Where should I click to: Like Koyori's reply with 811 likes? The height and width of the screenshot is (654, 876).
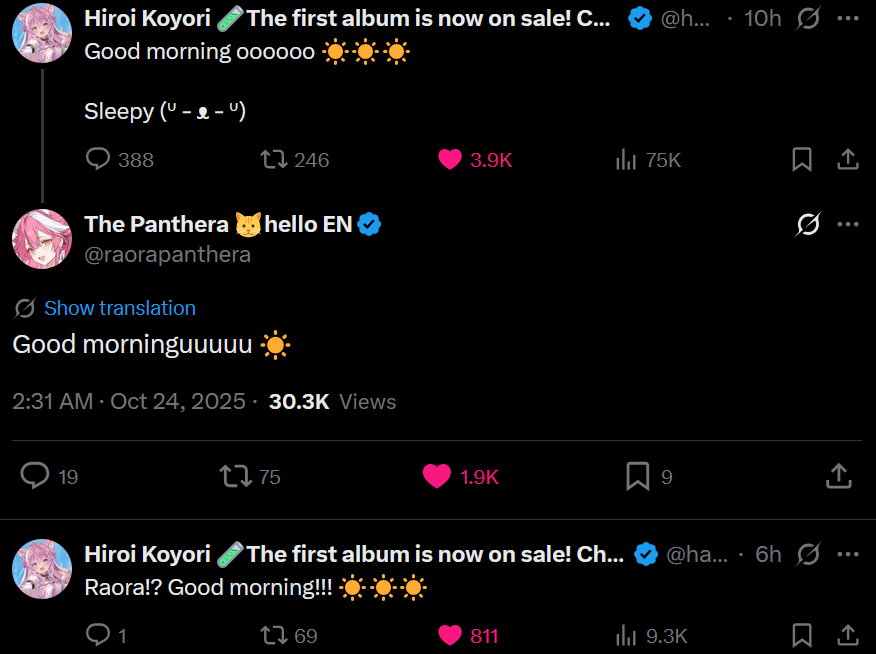(451, 635)
